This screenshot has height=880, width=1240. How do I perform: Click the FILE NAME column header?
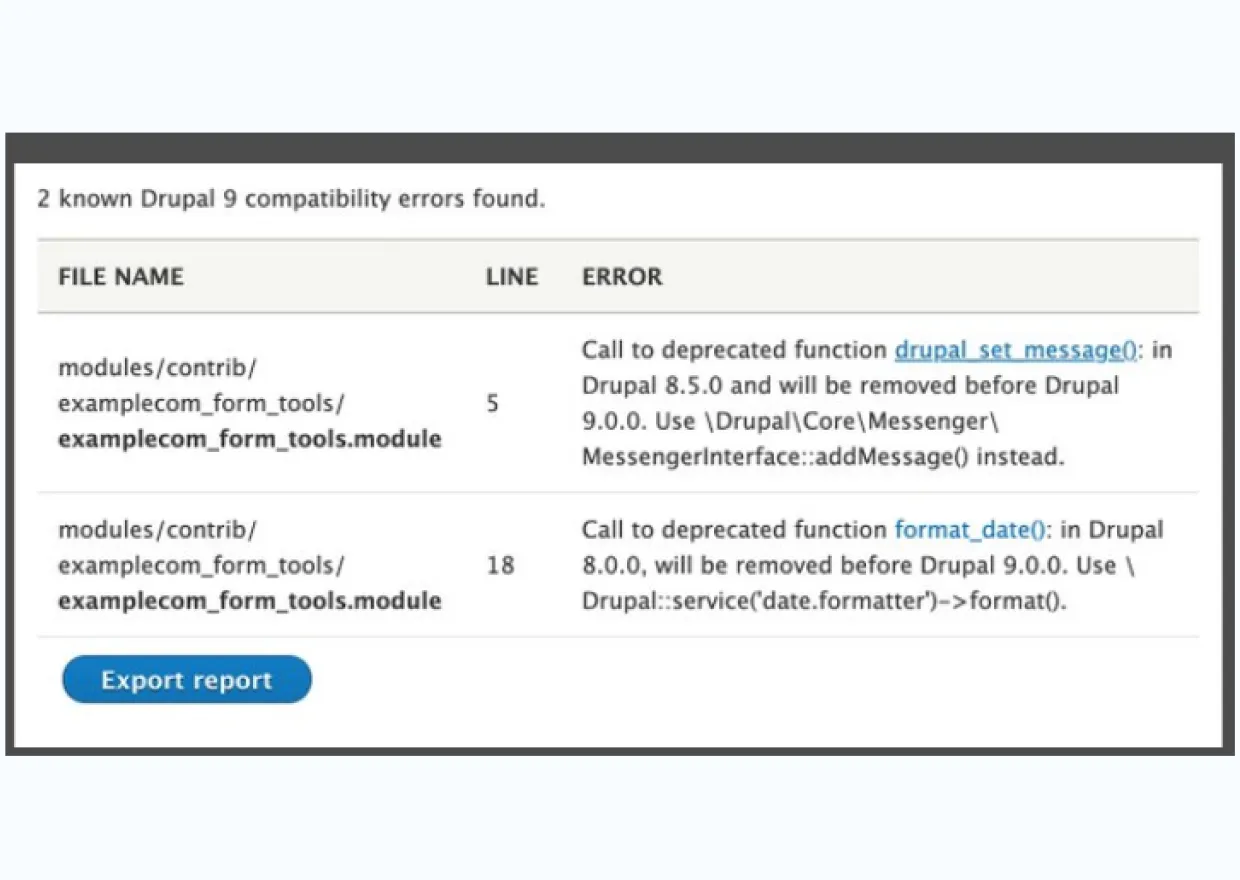(x=121, y=277)
